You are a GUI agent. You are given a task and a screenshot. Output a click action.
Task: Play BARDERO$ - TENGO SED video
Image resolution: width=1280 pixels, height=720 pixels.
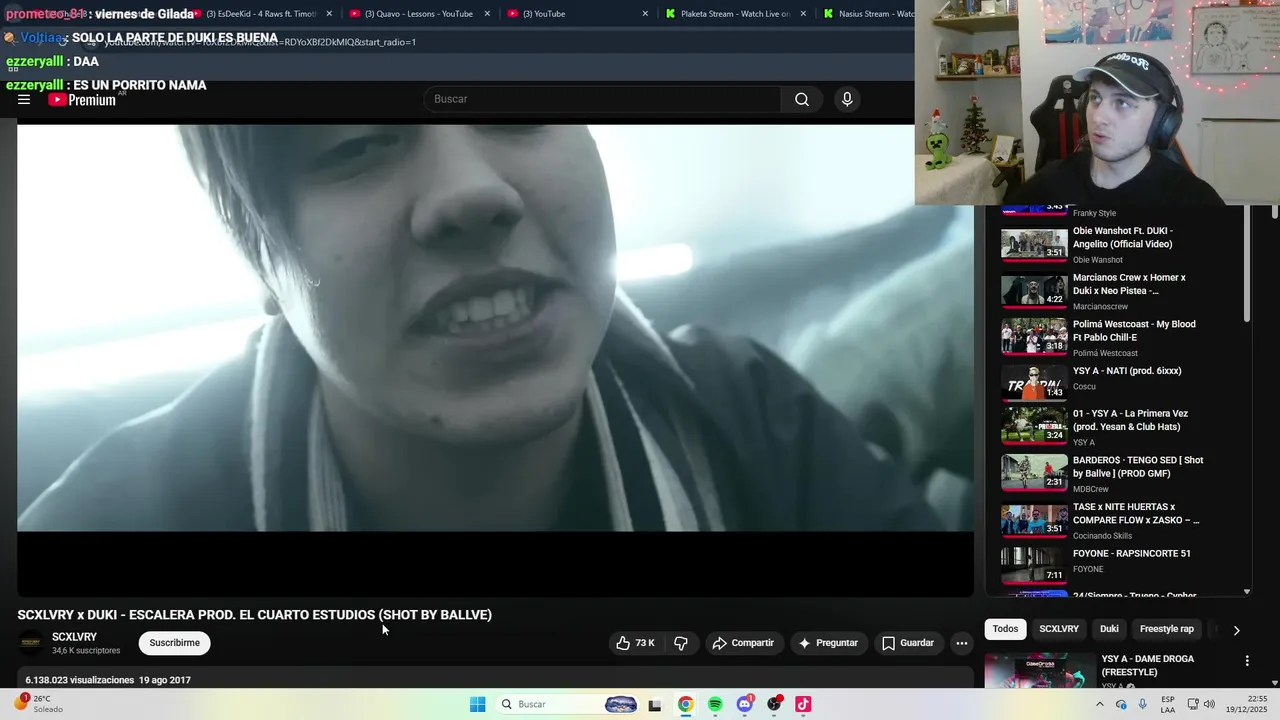1123,473
